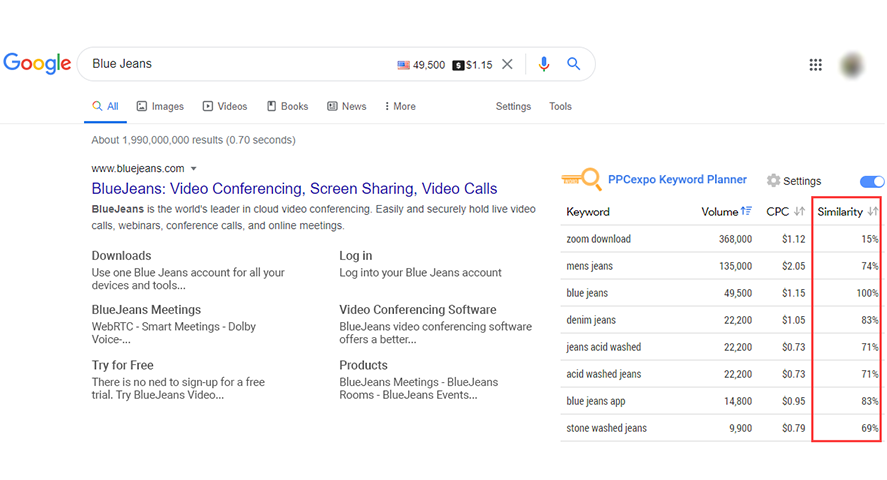The width and height of the screenshot is (887, 480).
Task: Select the 'stone washed jeans' keyword
Action: 606,429
